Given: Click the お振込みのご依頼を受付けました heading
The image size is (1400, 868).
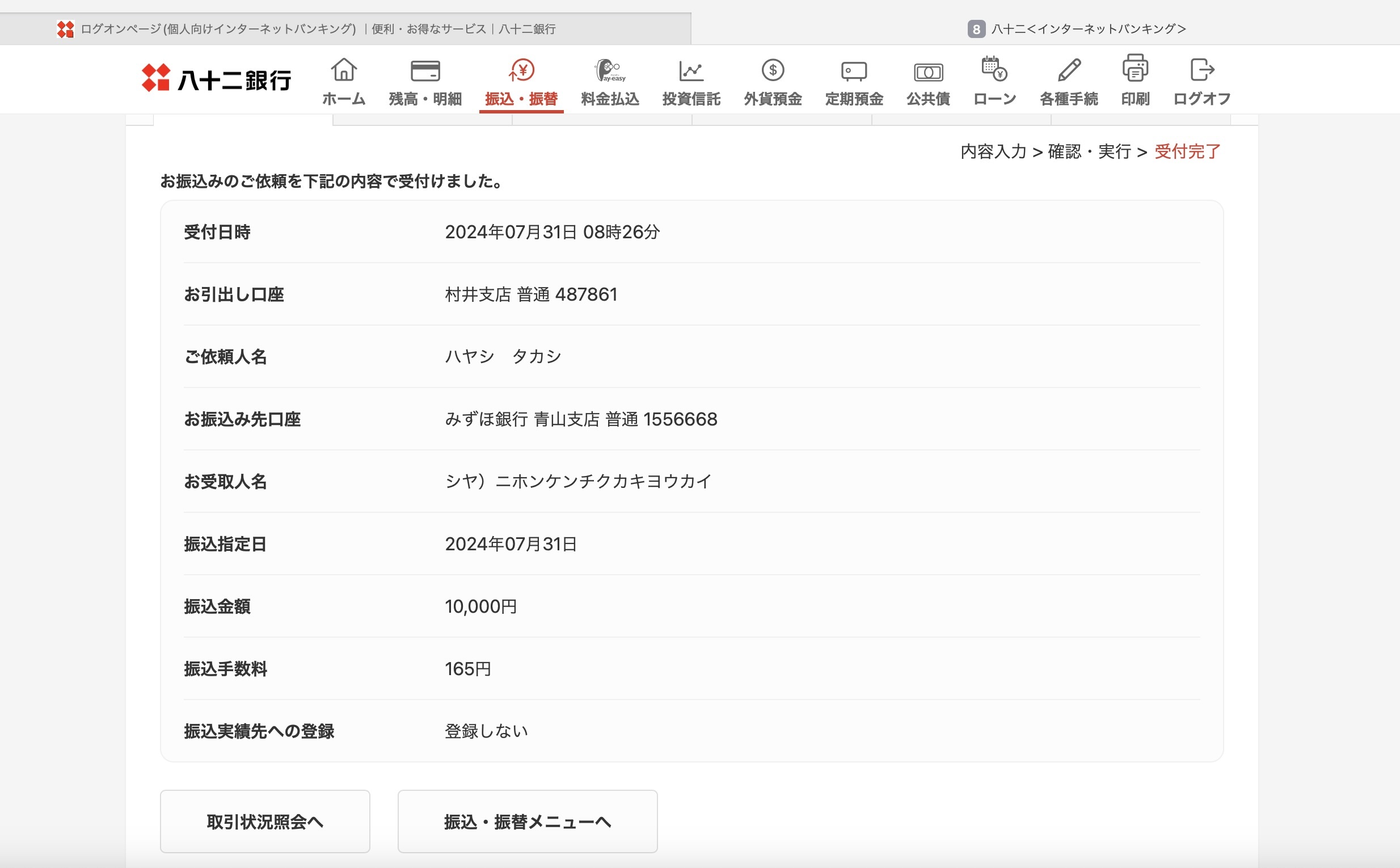Looking at the screenshot, I should (x=332, y=182).
